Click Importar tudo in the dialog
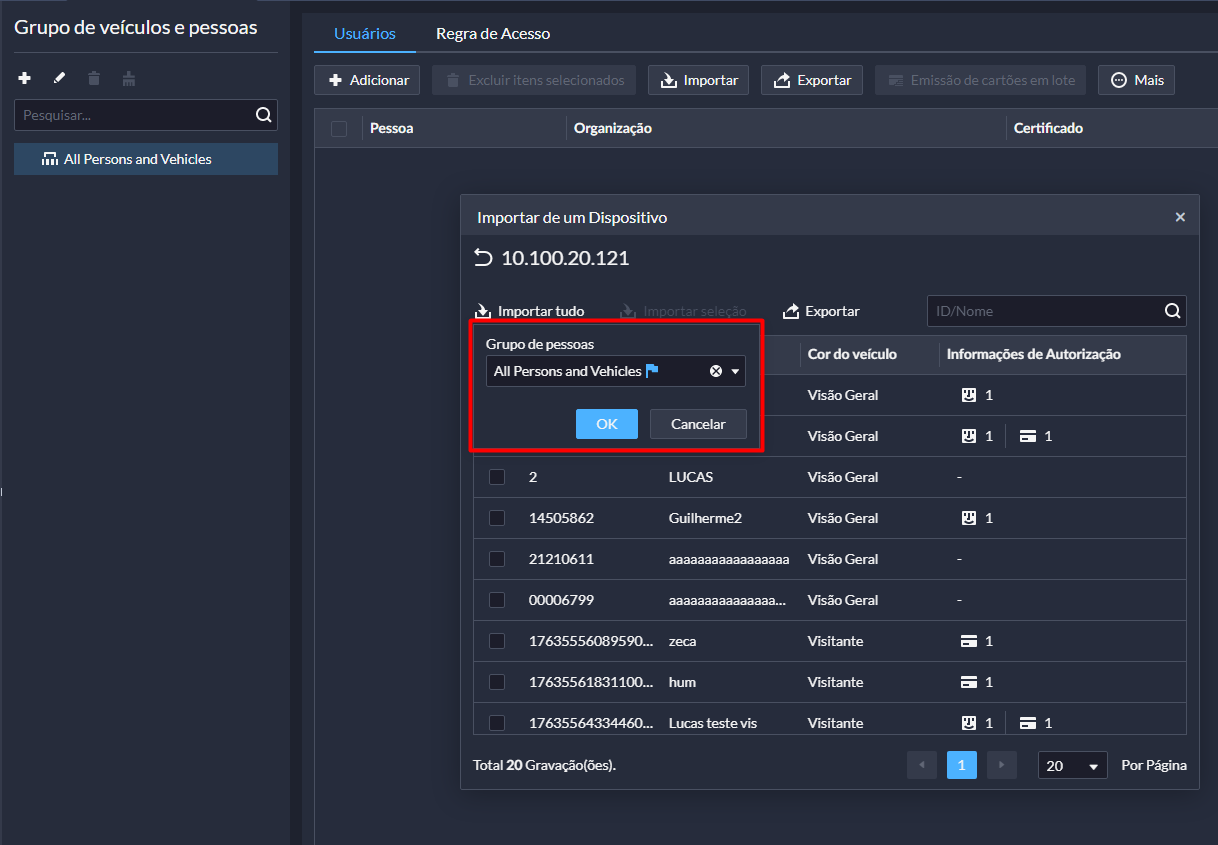 (x=529, y=311)
